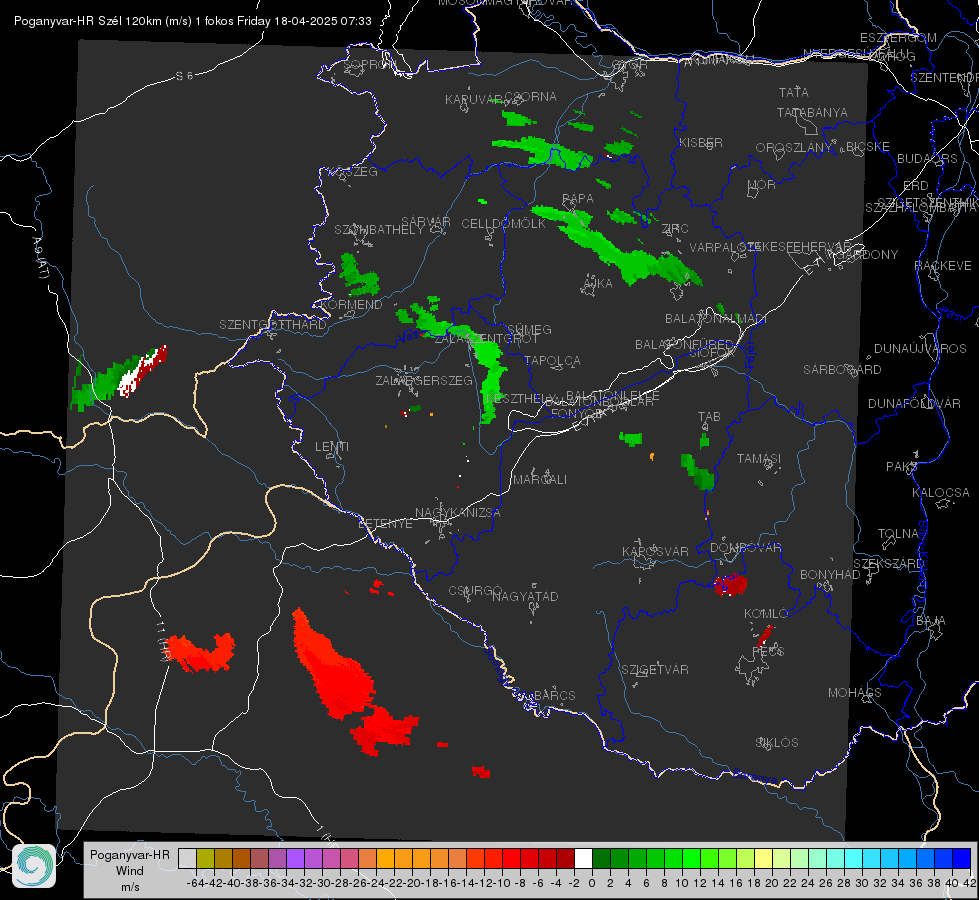The width and height of the screenshot is (979, 900).
Task: Click the SIKLOS city label
Action: pos(777,743)
